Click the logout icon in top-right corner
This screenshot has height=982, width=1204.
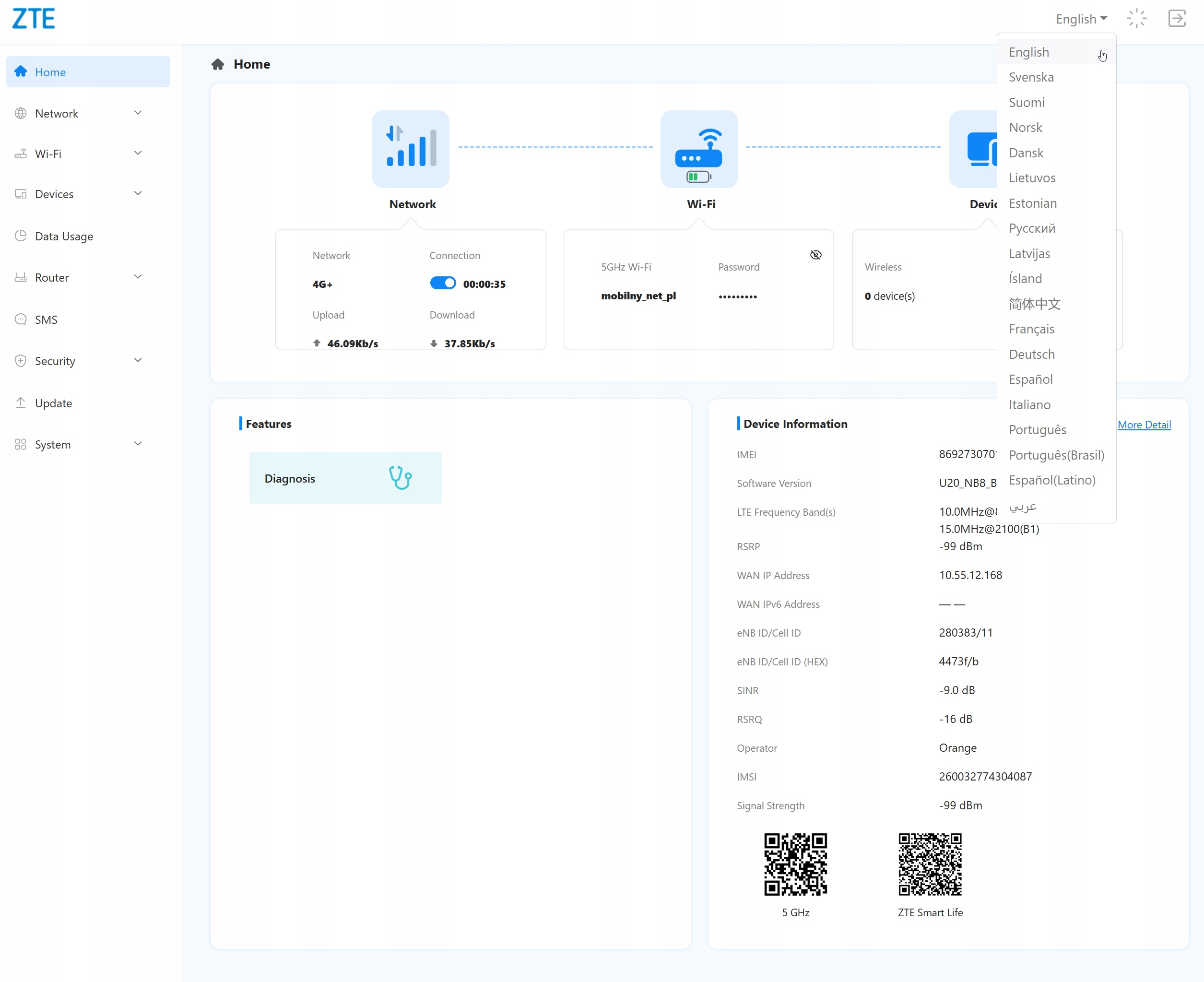click(1177, 19)
